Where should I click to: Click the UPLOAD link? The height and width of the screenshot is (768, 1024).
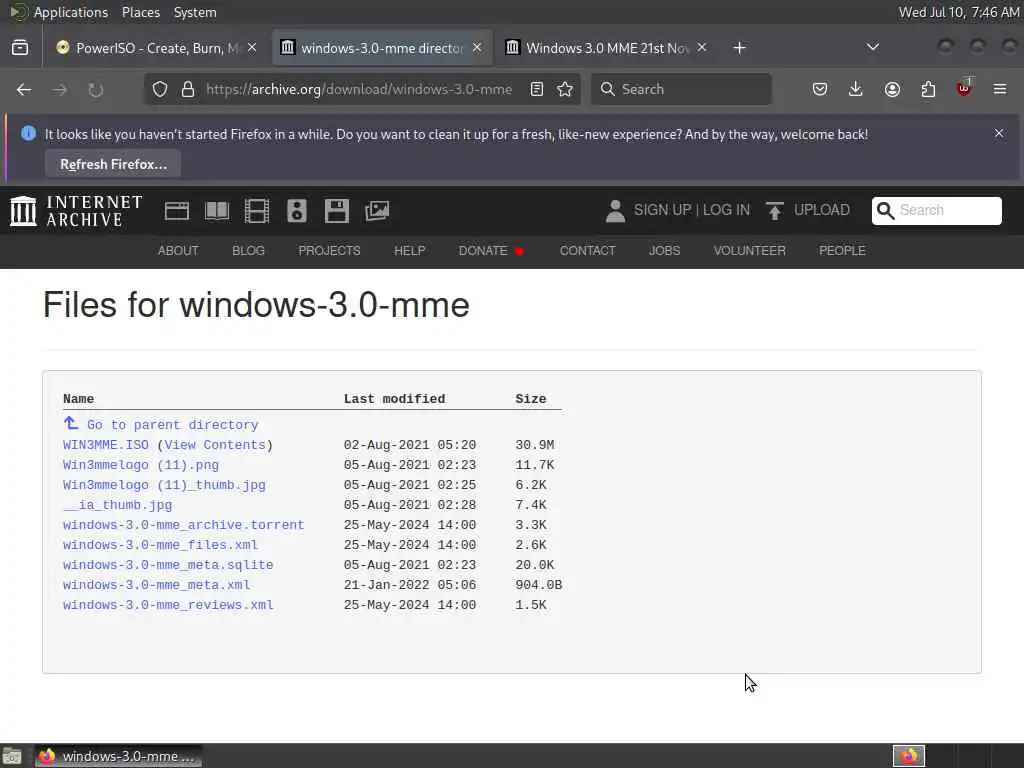[822, 210]
